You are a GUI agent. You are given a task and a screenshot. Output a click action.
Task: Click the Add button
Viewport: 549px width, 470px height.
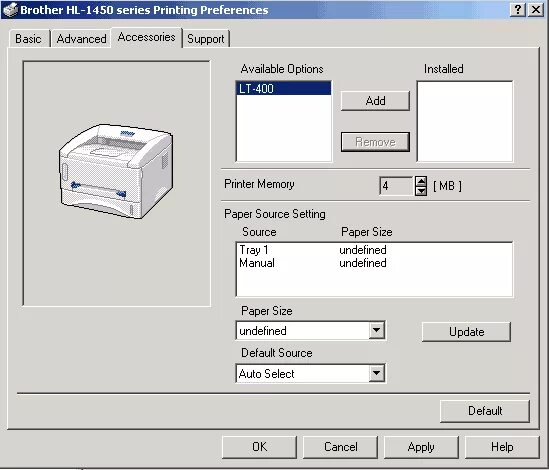[375, 101]
